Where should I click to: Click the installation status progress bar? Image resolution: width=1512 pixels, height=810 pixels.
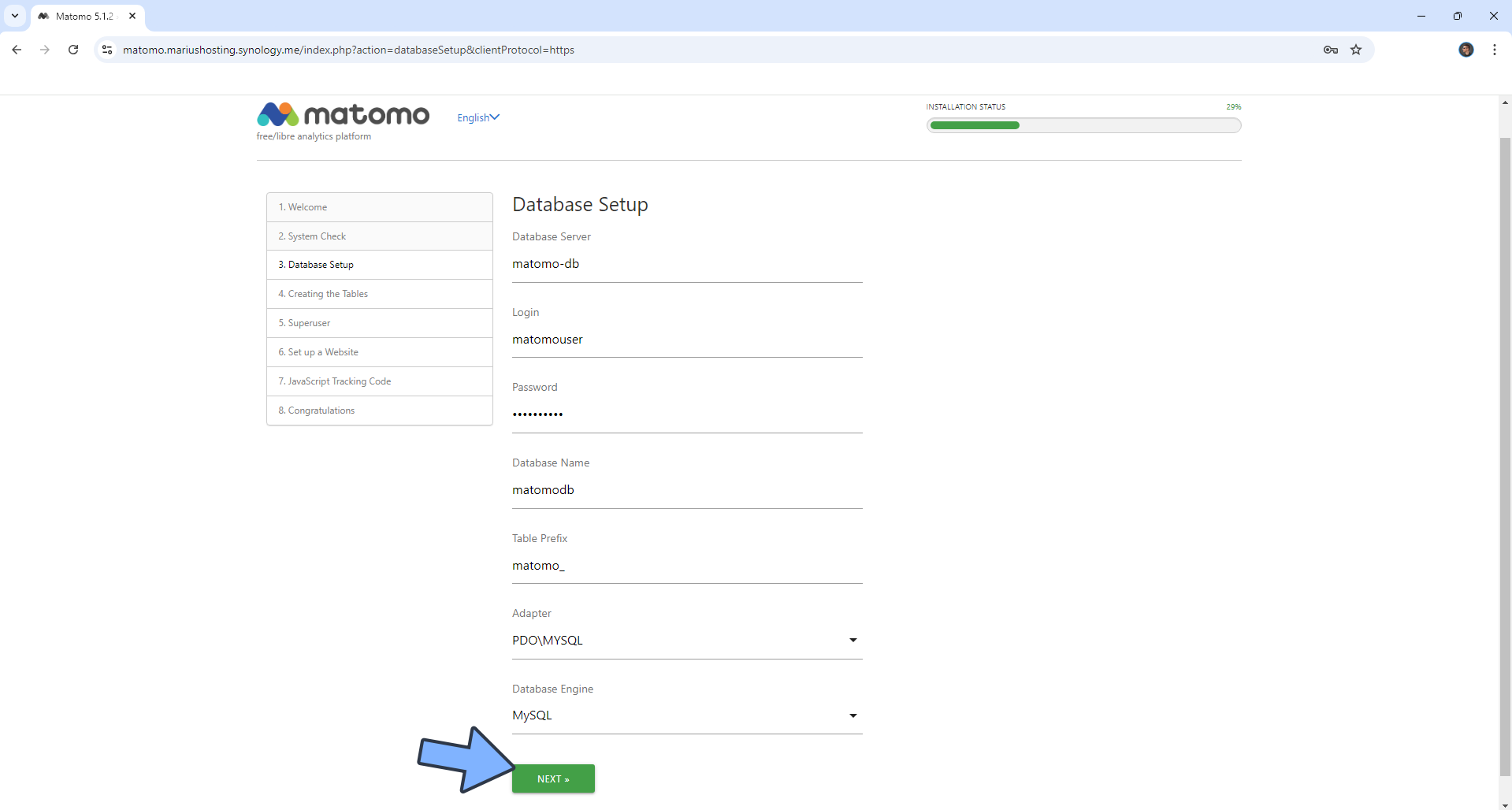point(1083,125)
